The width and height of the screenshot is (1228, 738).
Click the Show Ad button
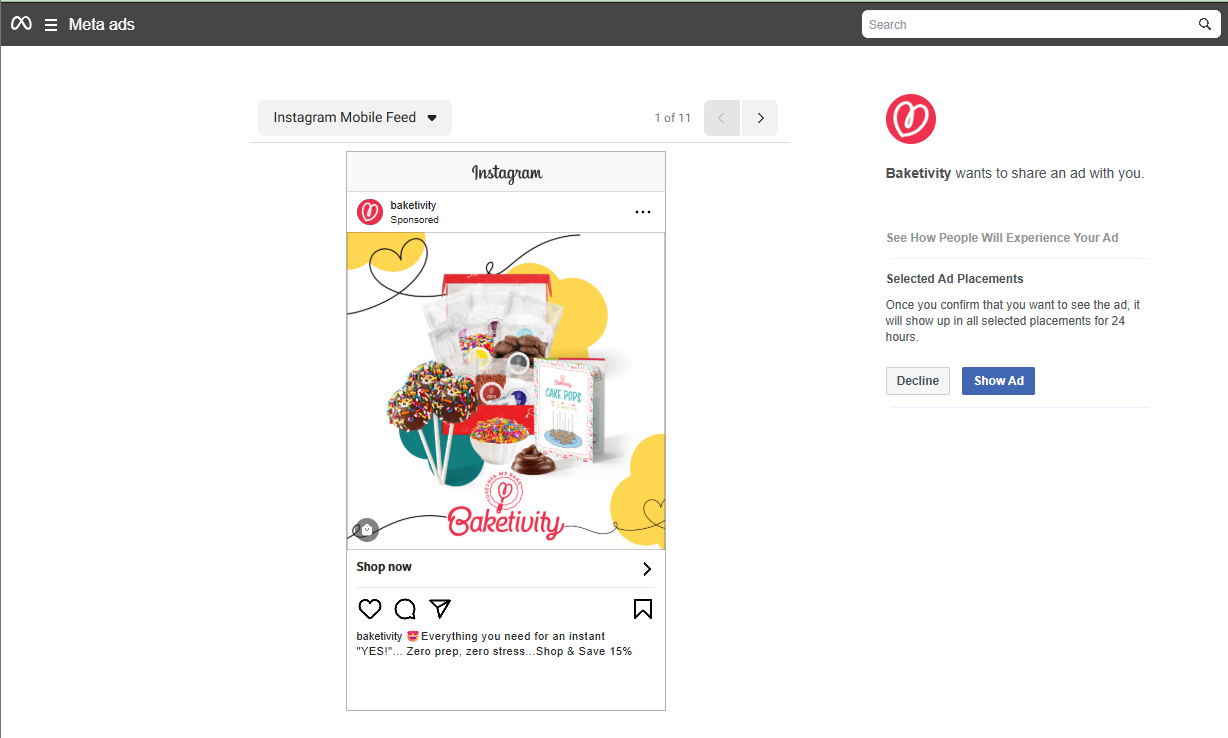pyautogui.click(x=998, y=381)
